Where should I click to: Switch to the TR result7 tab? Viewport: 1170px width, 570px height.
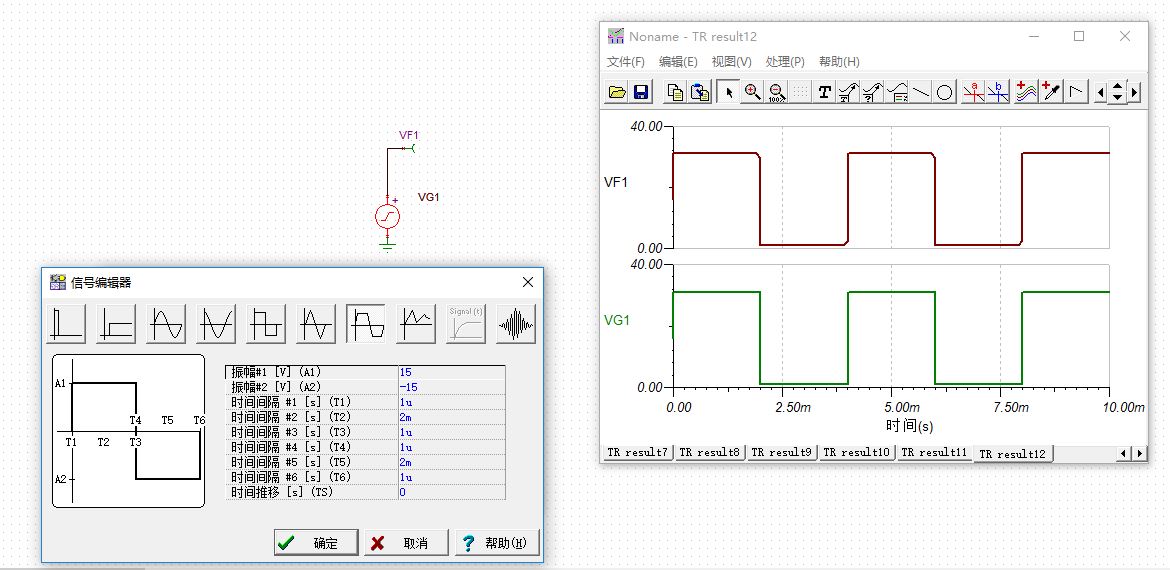tap(637, 452)
